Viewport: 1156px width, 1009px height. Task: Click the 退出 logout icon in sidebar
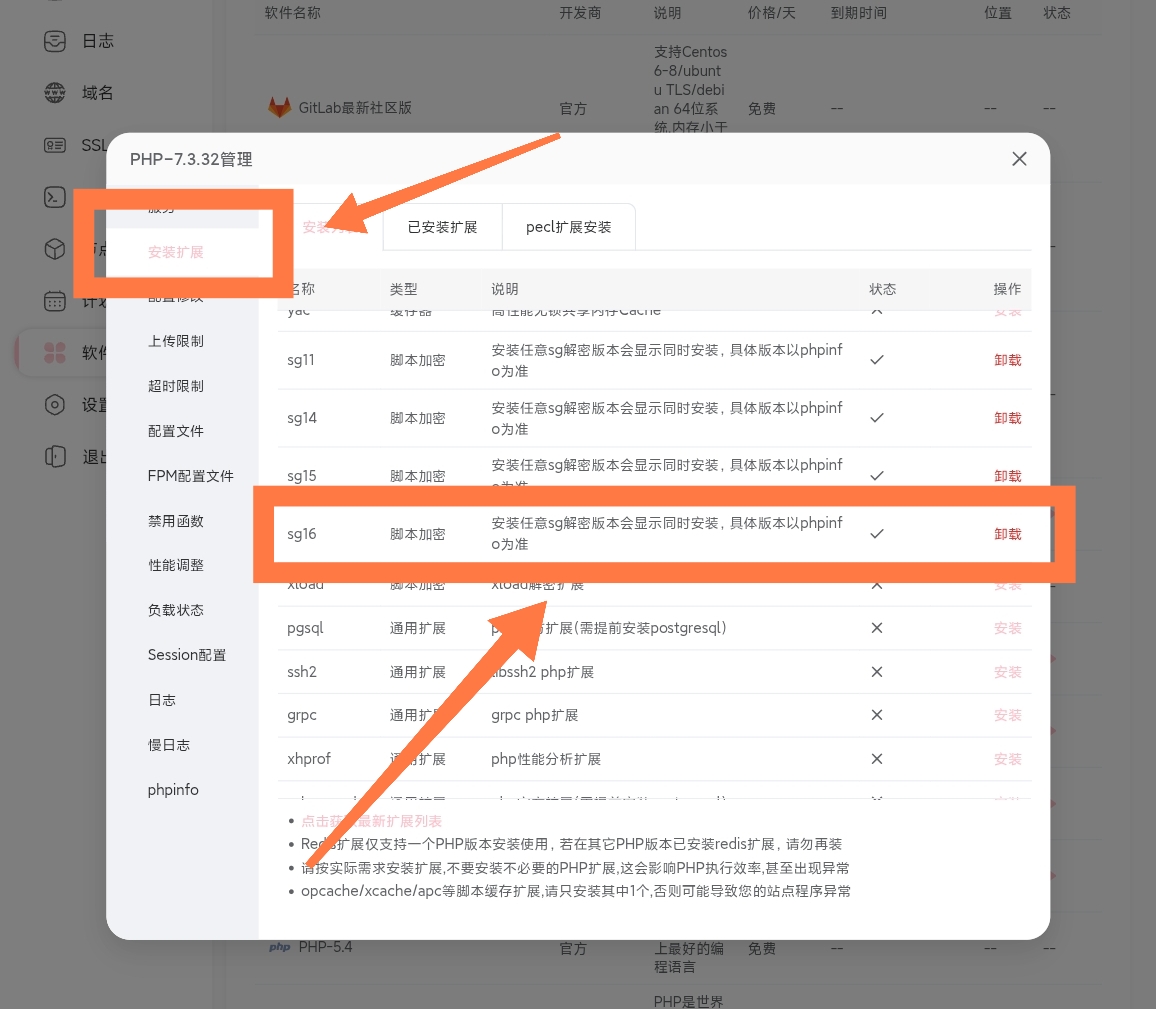coord(55,457)
